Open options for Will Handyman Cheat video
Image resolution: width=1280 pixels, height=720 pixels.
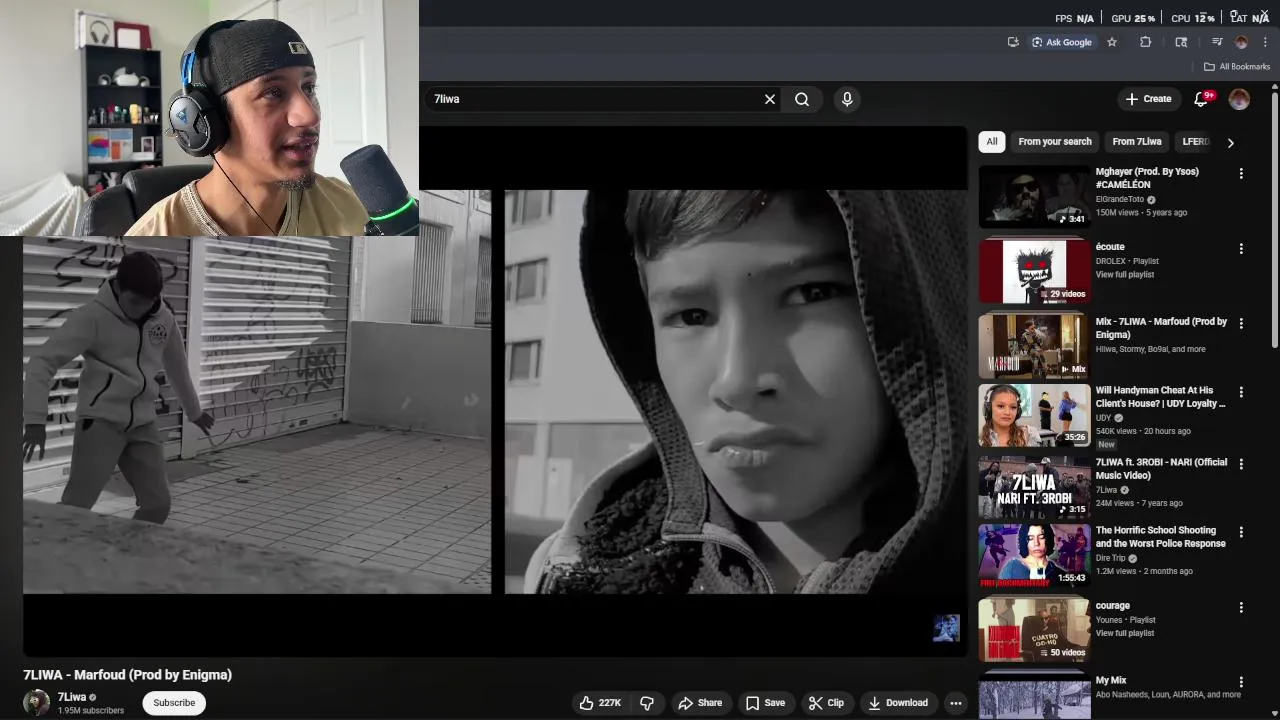click(x=1241, y=392)
